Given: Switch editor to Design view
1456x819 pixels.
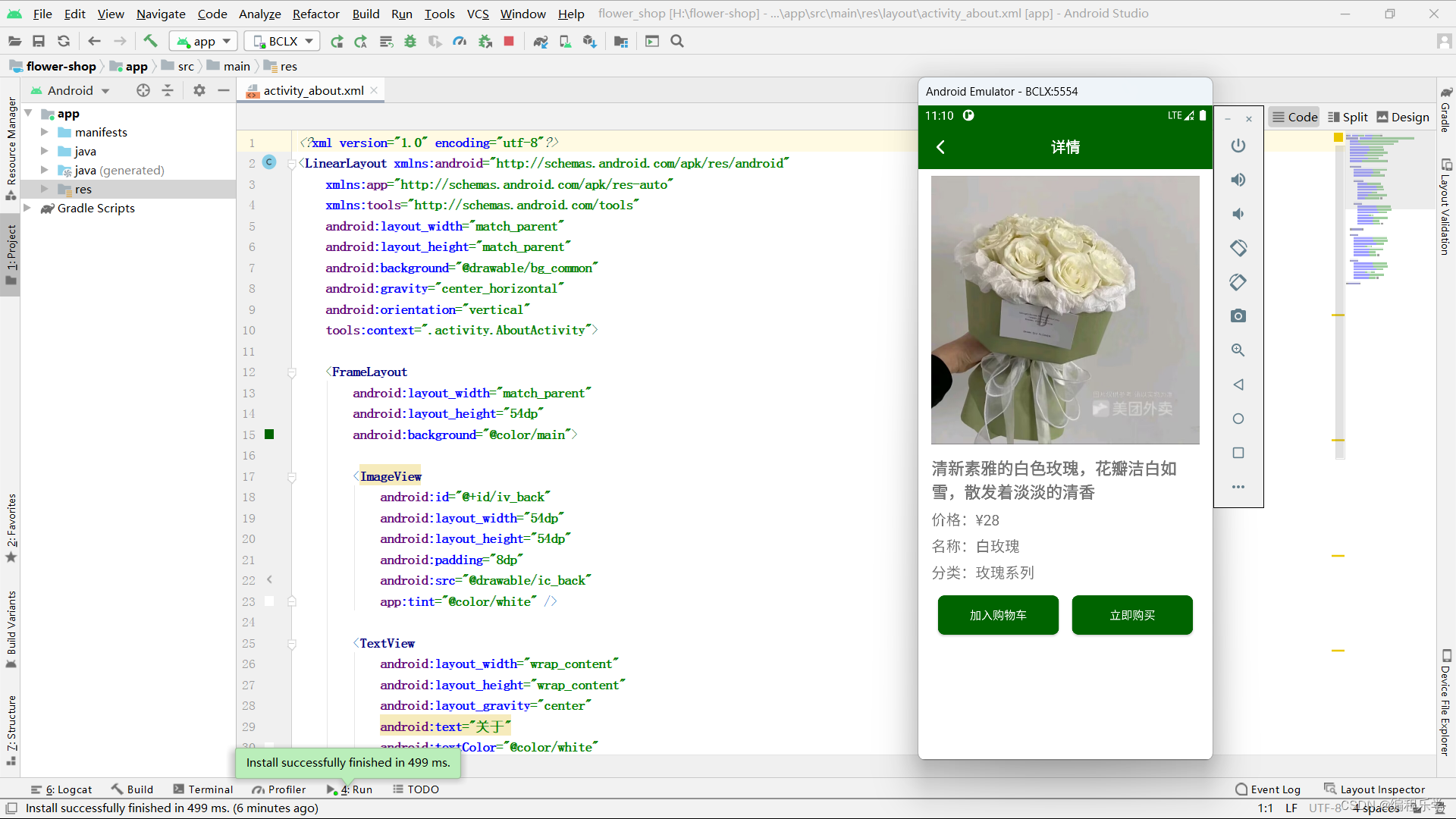Looking at the screenshot, I should tap(1403, 117).
